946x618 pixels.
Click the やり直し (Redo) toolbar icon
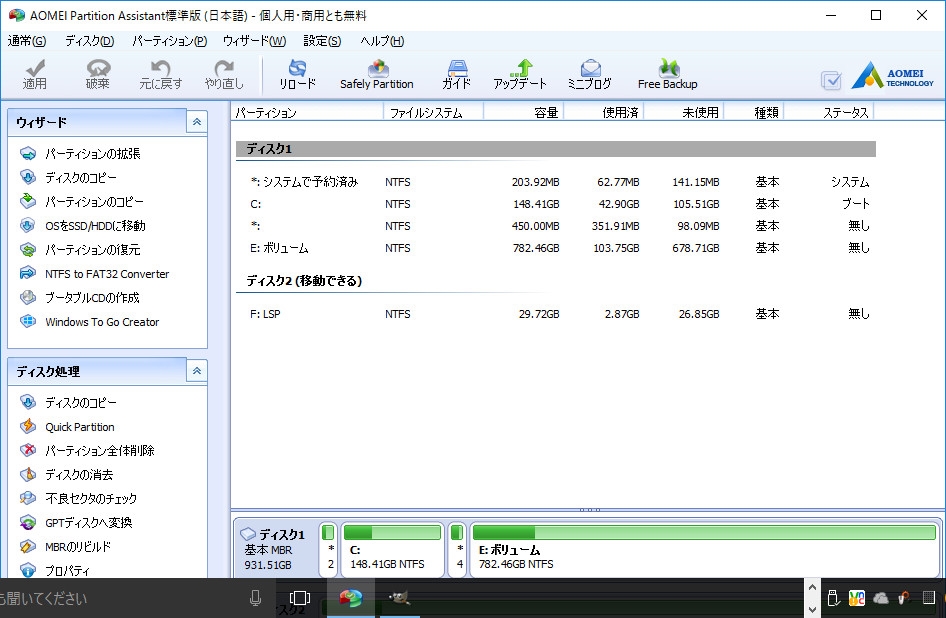[x=224, y=75]
